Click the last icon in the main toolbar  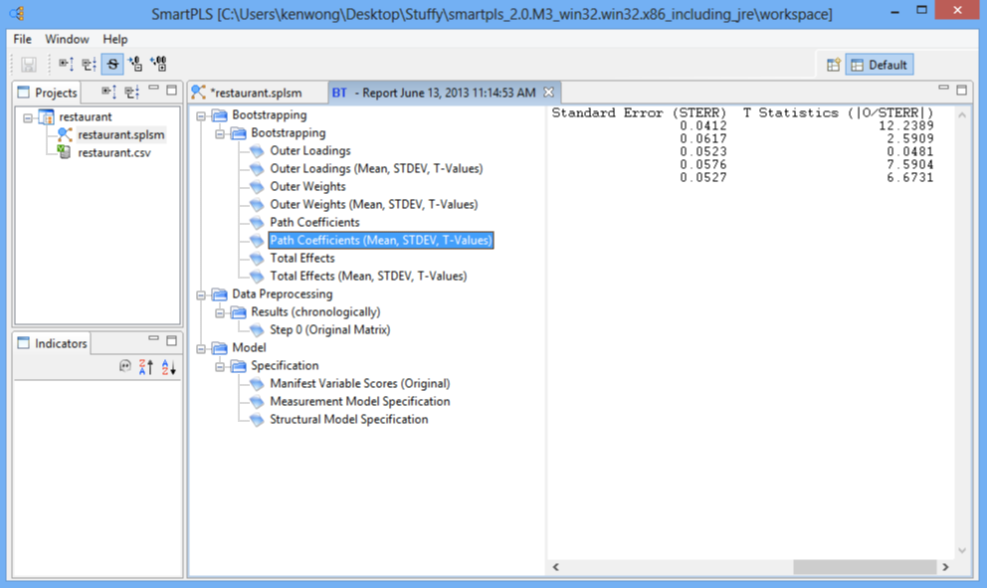click(x=158, y=65)
